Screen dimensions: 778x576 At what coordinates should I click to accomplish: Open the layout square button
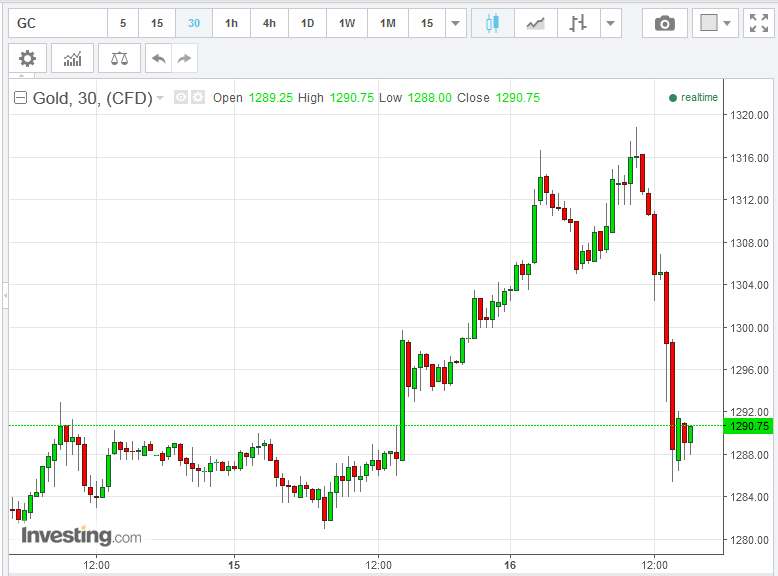709,23
